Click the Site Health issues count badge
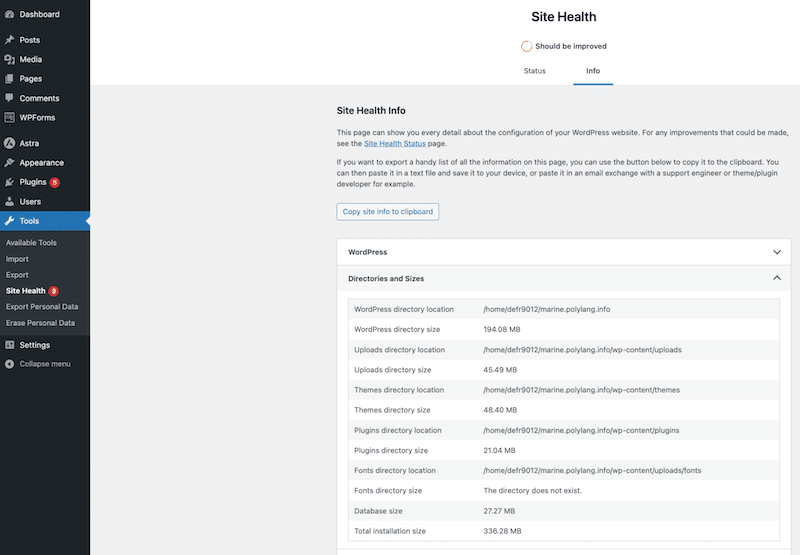800x555 pixels. coord(54,291)
